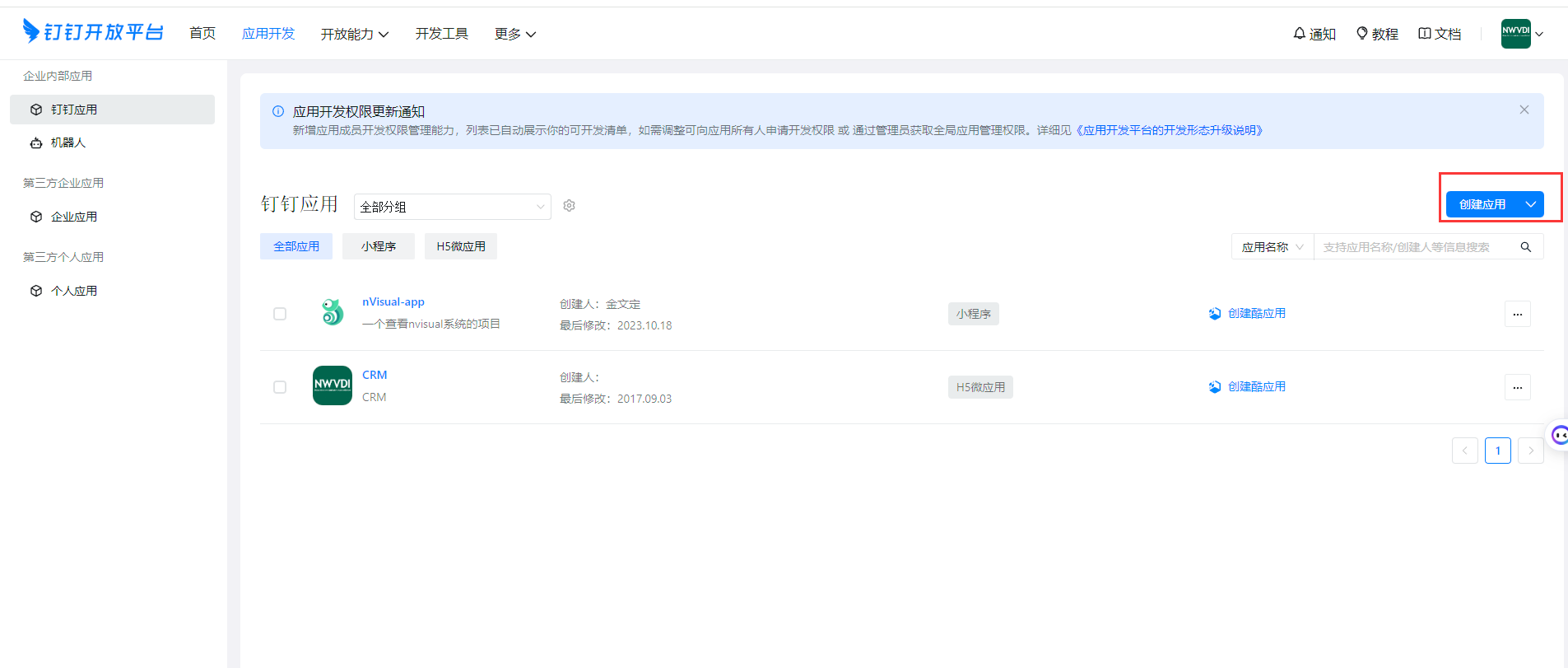Tick the checkbox for nVisual-app
The image size is (1568, 668).
coord(280,314)
